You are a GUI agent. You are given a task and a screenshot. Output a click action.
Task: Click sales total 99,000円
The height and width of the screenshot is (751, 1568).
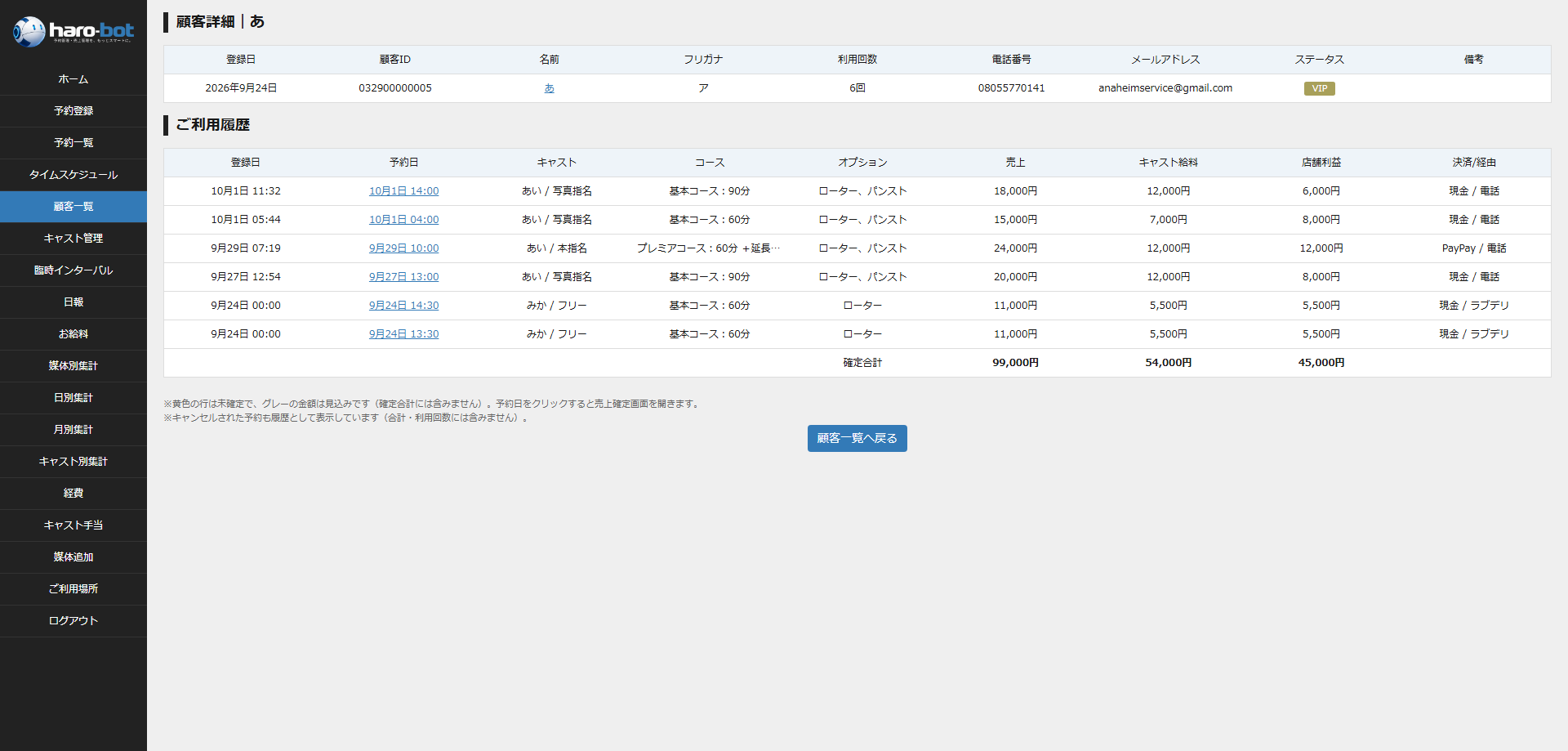click(x=1015, y=363)
